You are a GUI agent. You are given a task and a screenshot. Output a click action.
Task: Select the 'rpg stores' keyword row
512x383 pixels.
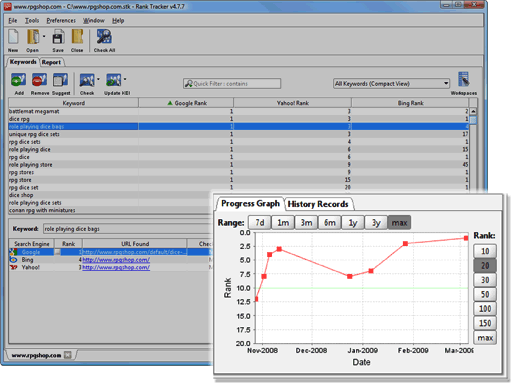coord(239,172)
